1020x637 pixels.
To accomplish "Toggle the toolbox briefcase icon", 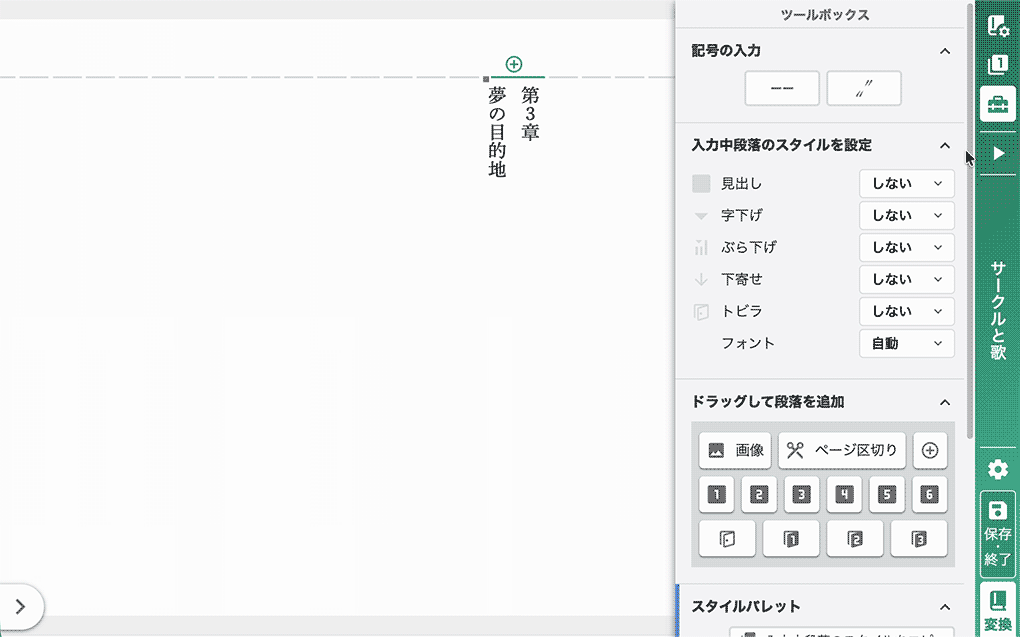I will coord(998,104).
